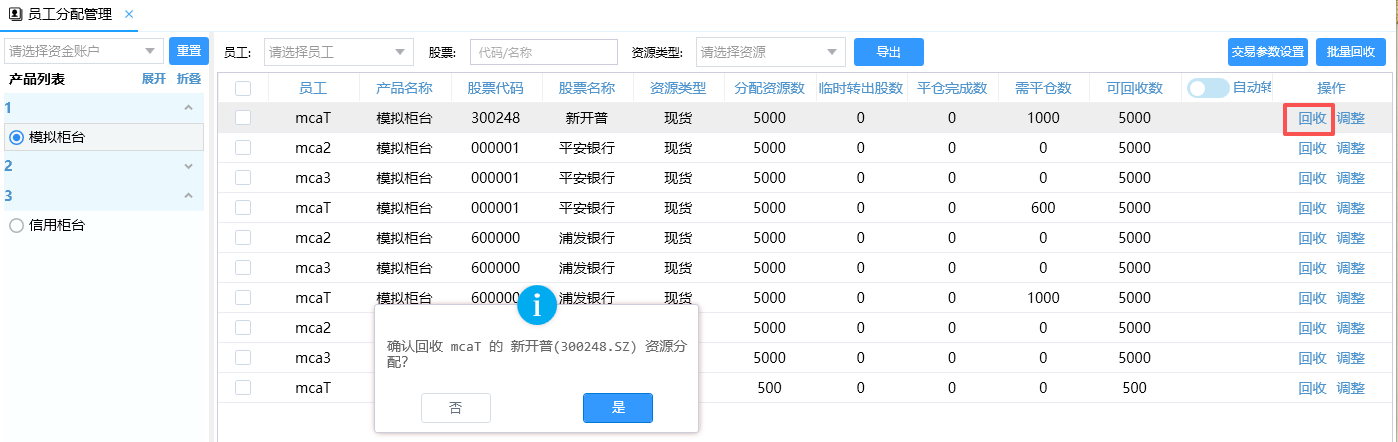Click the 折叠 link in product list

[x=189, y=79]
